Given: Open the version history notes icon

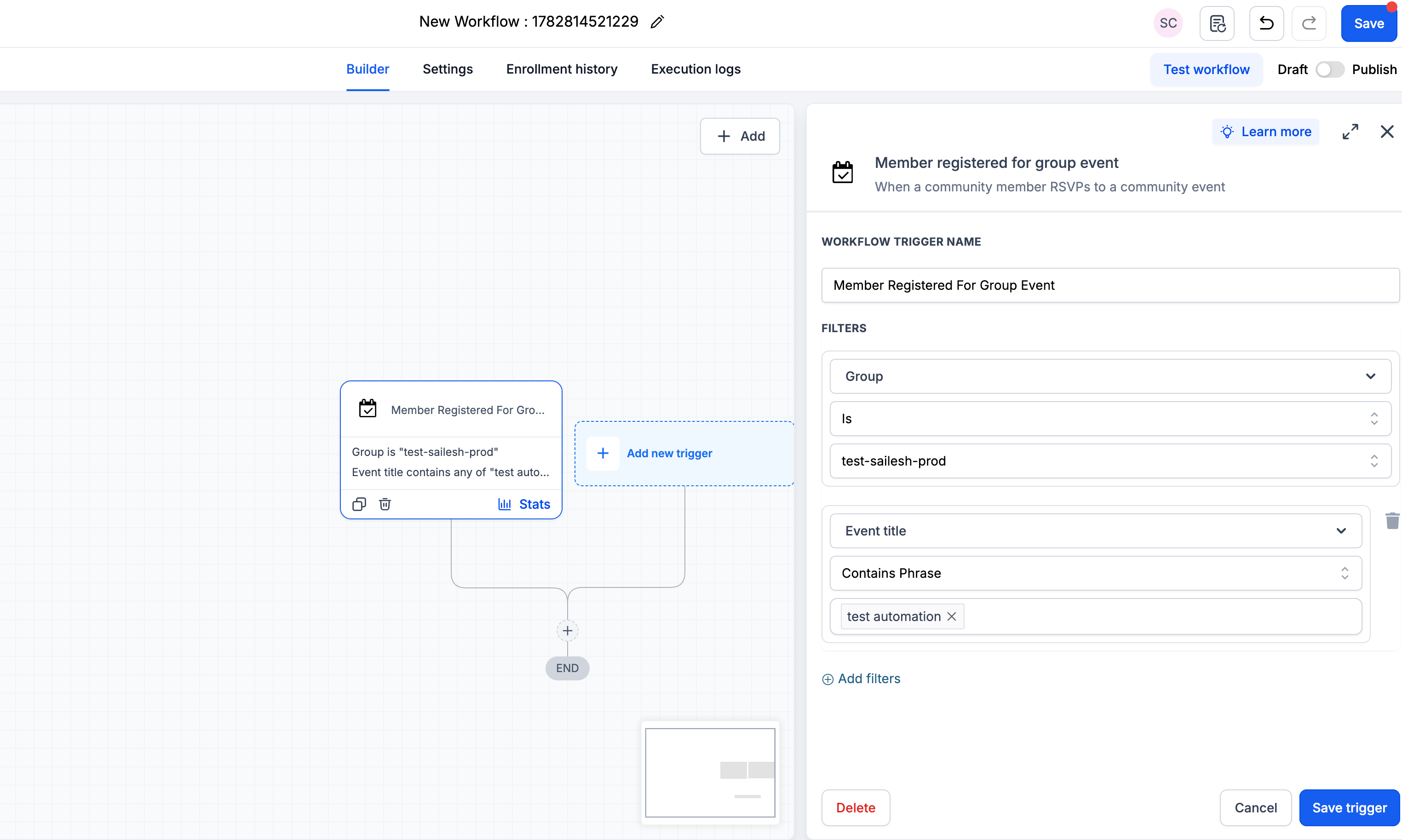Looking at the screenshot, I should pos(1217,23).
